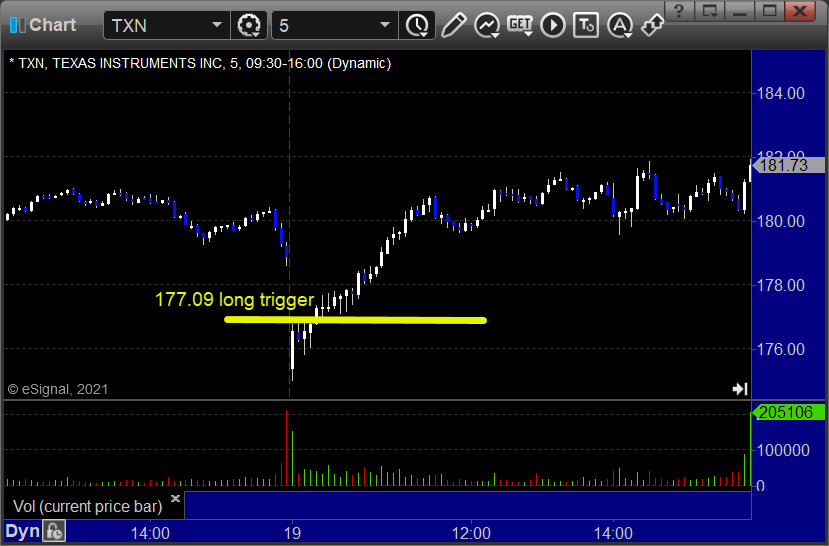829x546 pixels.
Task: Select the pencil drawing tool
Action: click(x=453, y=25)
